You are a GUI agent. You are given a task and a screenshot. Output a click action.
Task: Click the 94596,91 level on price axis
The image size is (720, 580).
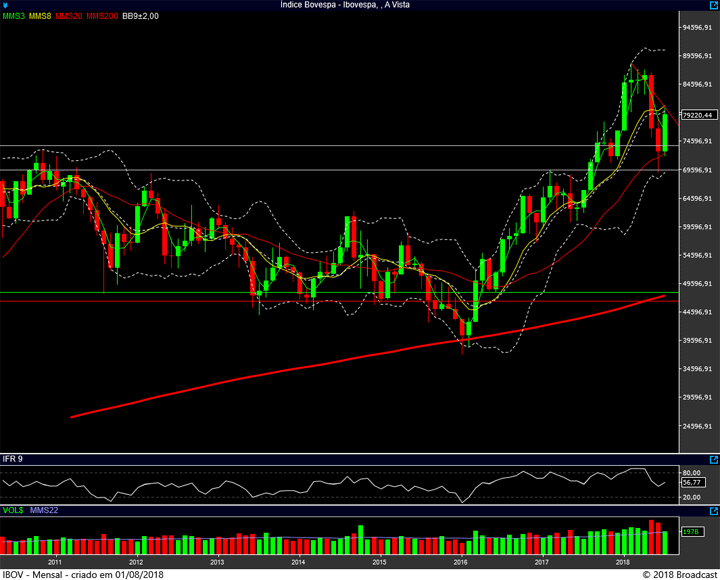(698, 28)
